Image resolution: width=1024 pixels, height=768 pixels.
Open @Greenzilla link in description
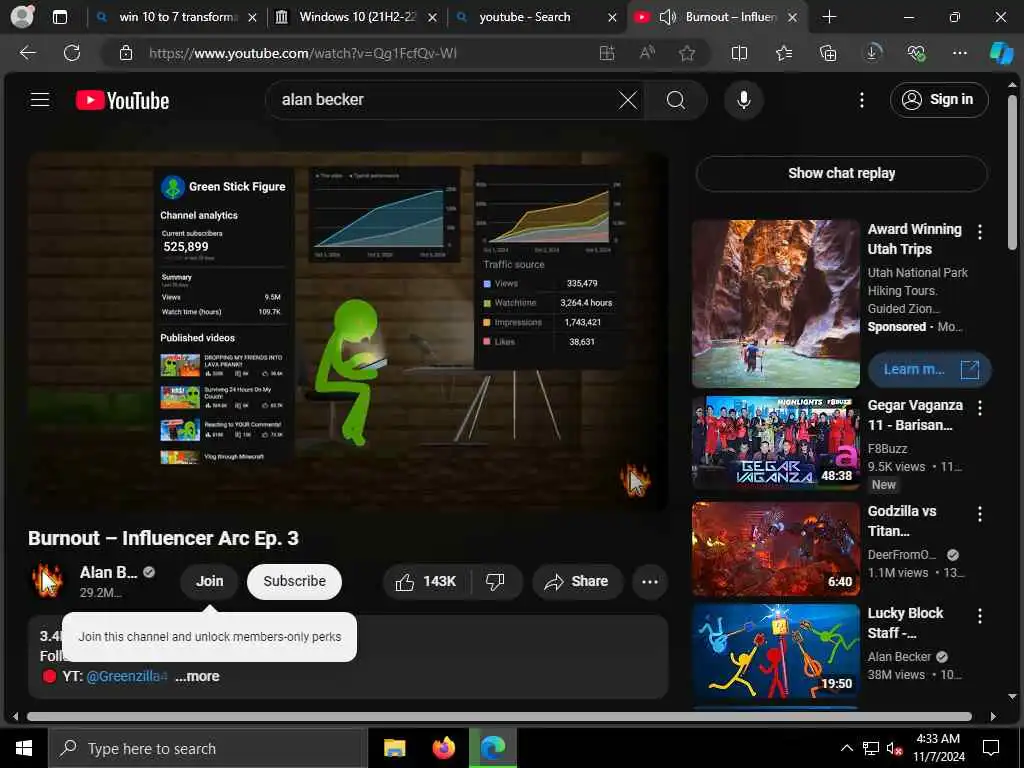(x=127, y=676)
